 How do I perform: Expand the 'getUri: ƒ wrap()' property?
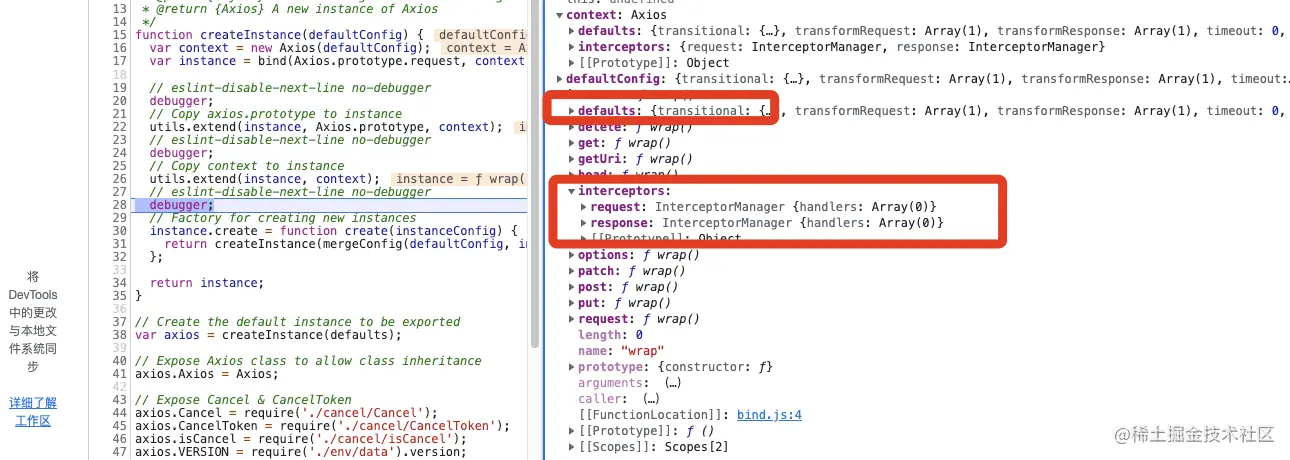point(572,159)
